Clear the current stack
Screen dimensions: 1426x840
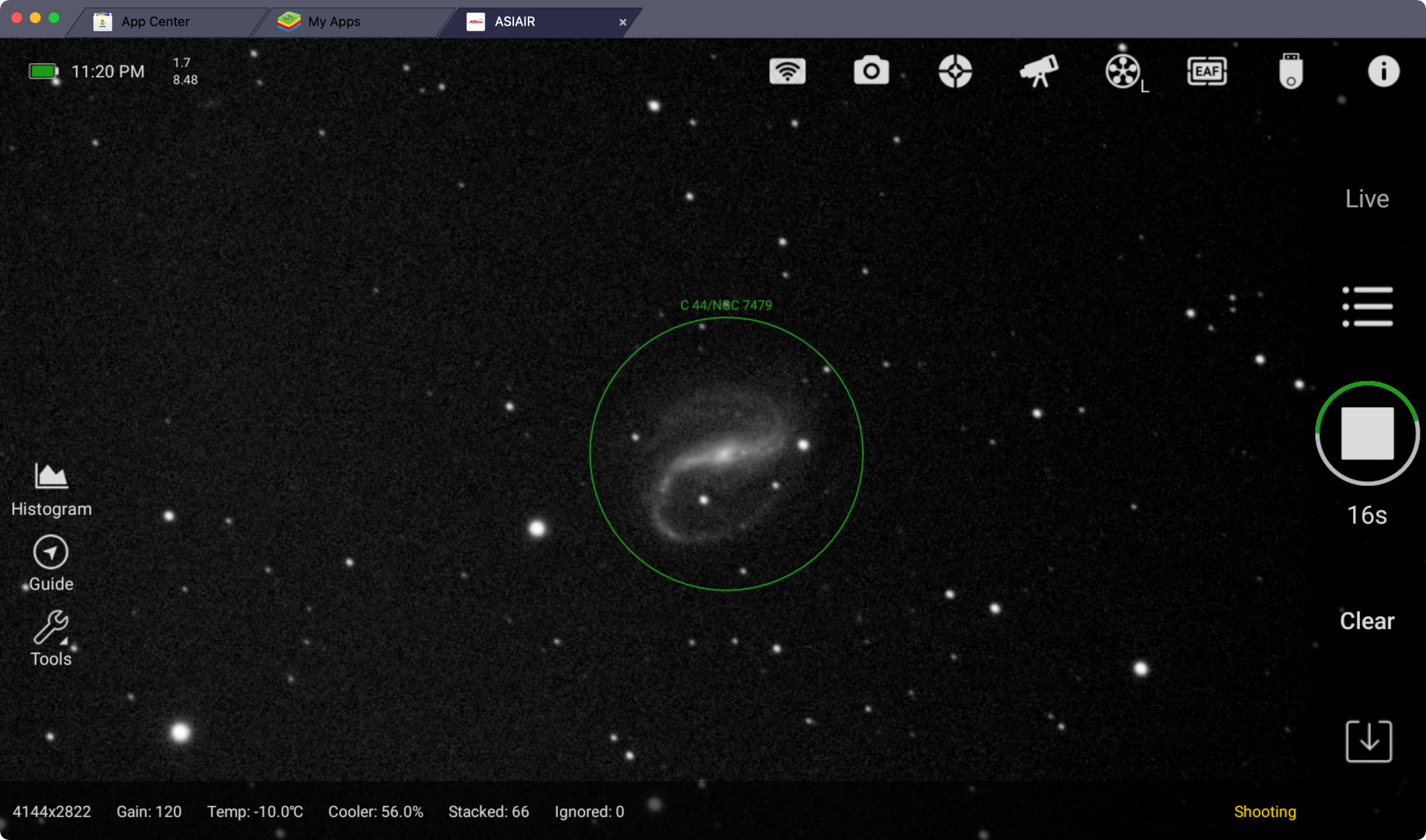(1367, 621)
